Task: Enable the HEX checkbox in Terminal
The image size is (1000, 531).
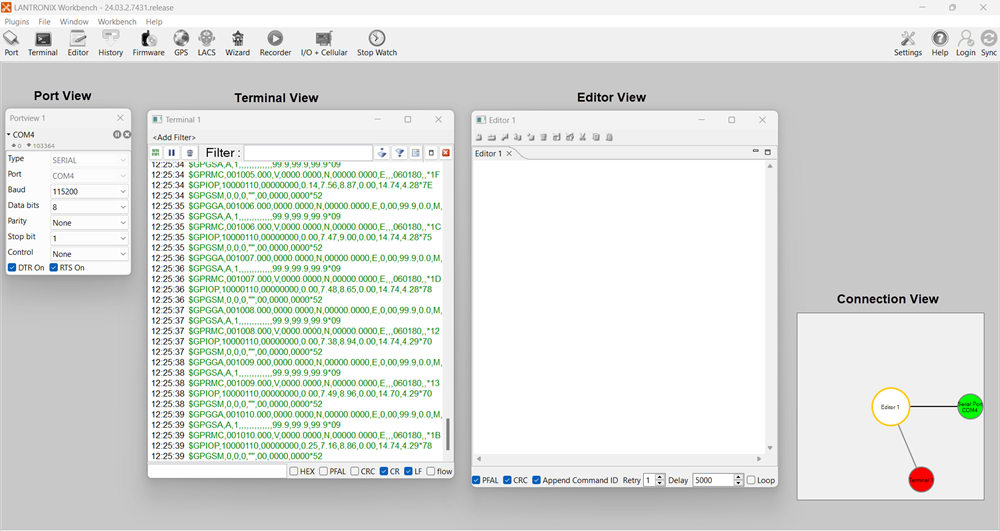Action: (294, 472)
